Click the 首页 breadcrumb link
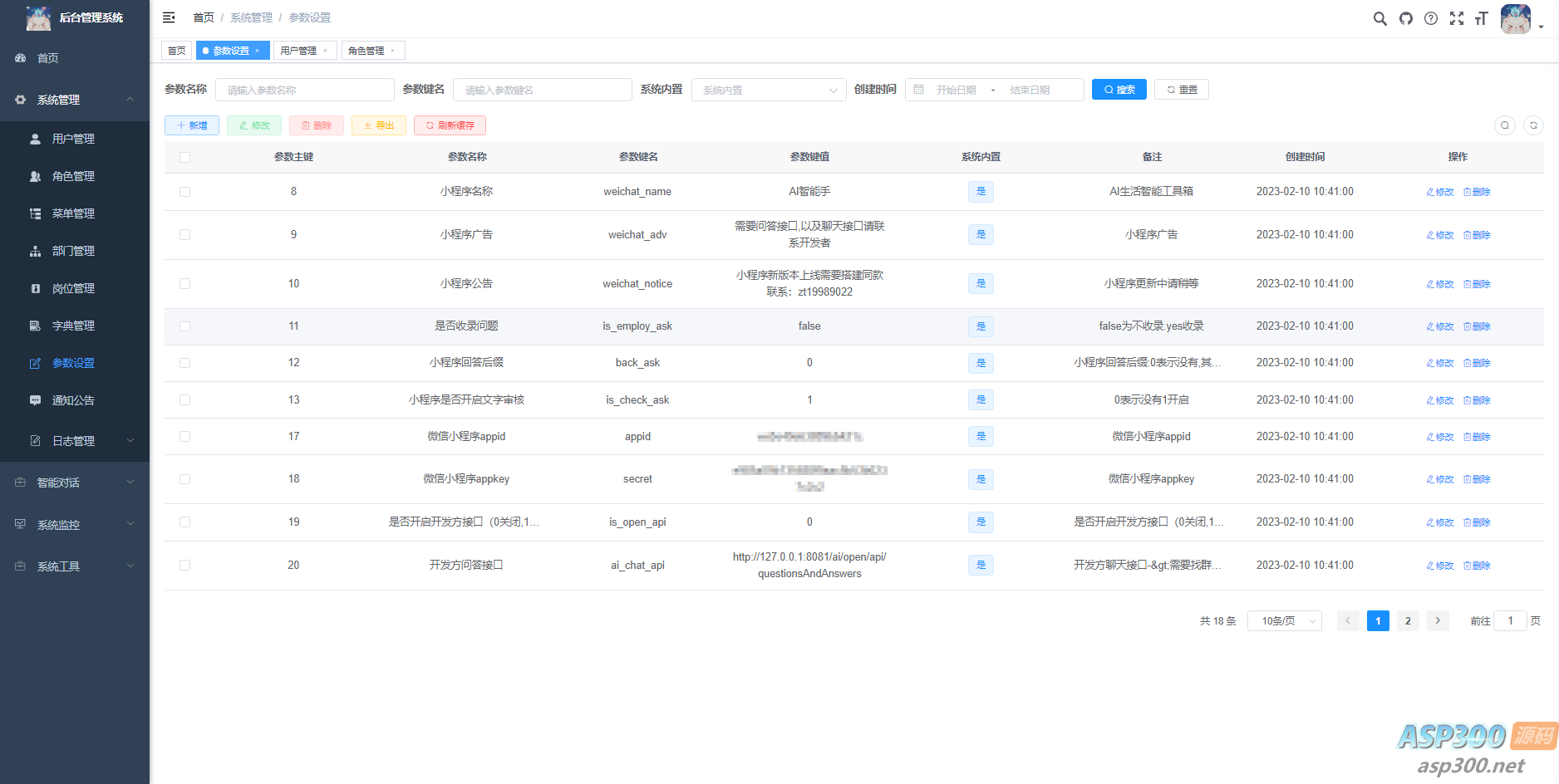 click(204, 17)
